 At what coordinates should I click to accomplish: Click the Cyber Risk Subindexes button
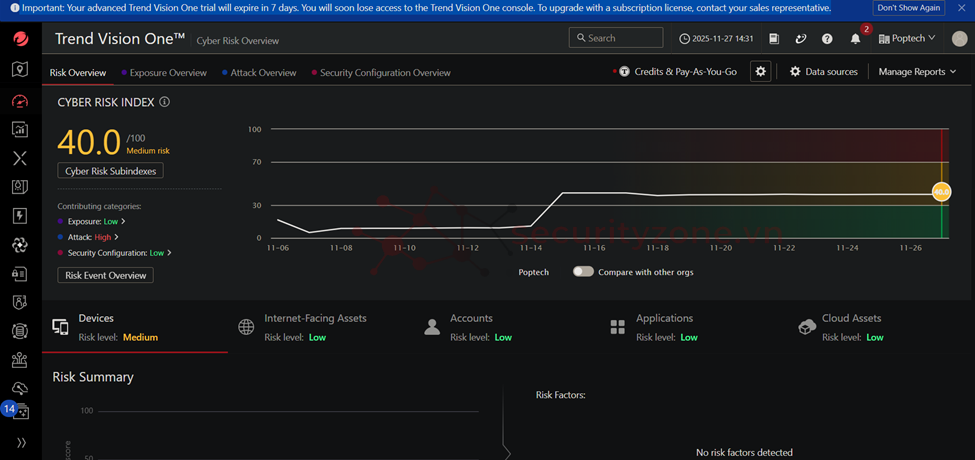pos(110,171)
